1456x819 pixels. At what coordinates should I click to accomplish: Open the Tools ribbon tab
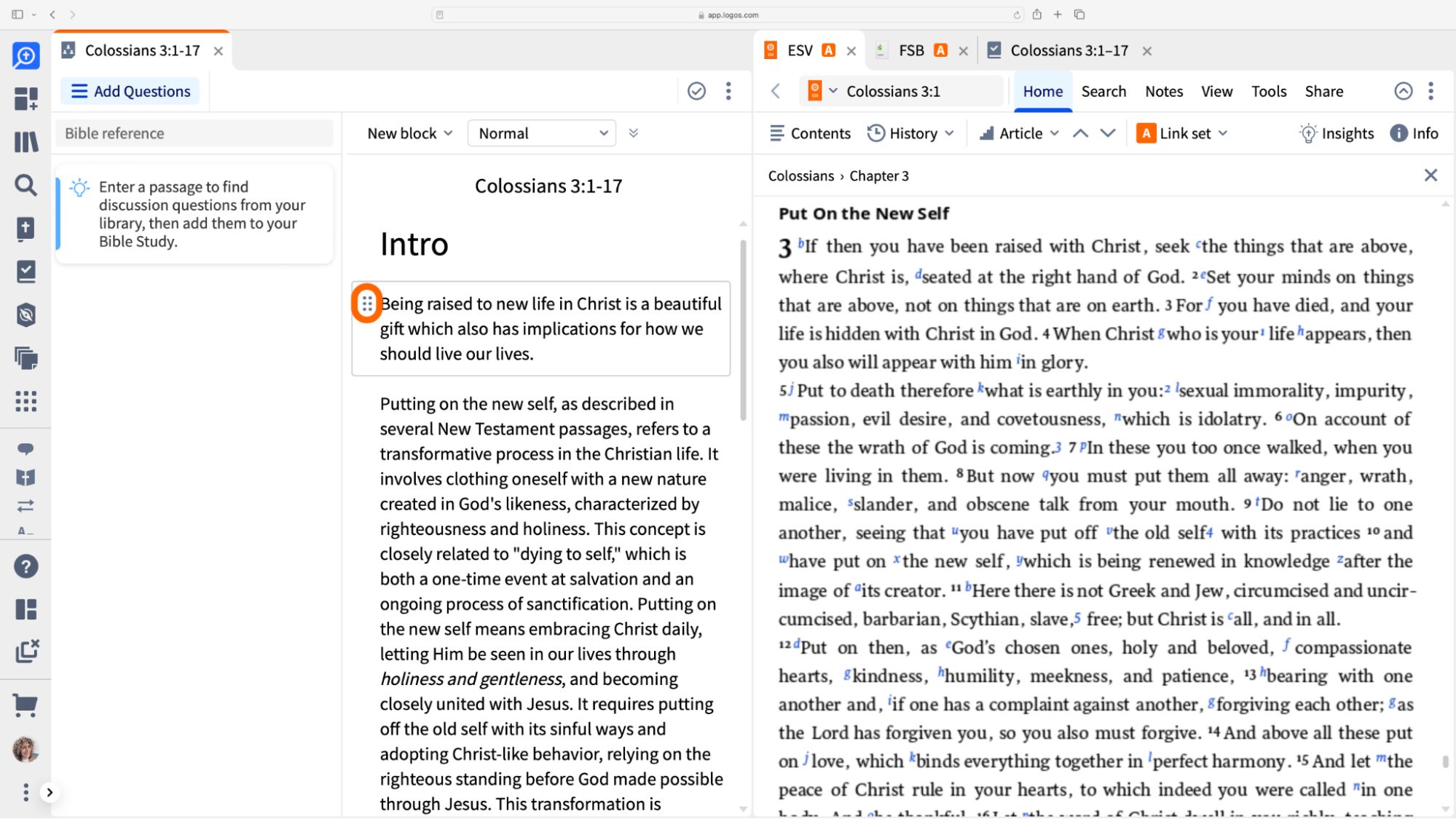(x=1269, y=91)
